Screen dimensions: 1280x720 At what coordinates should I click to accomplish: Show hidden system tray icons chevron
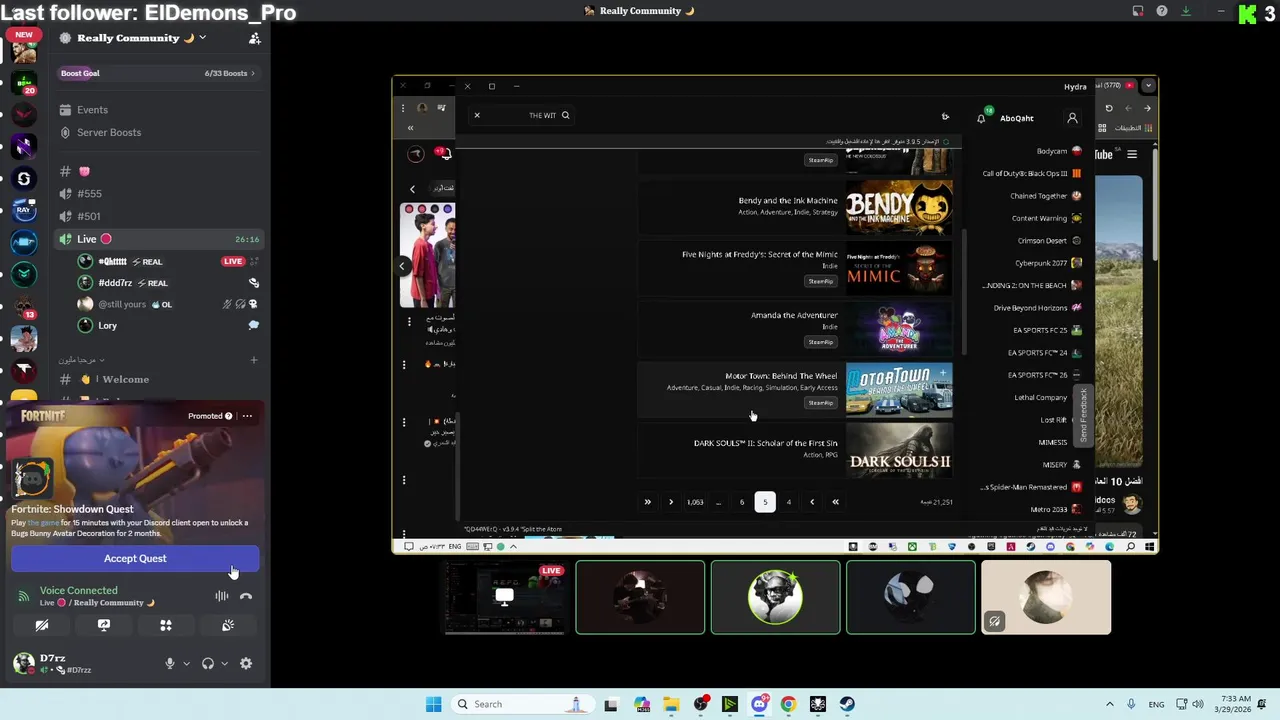[1109, 704]
